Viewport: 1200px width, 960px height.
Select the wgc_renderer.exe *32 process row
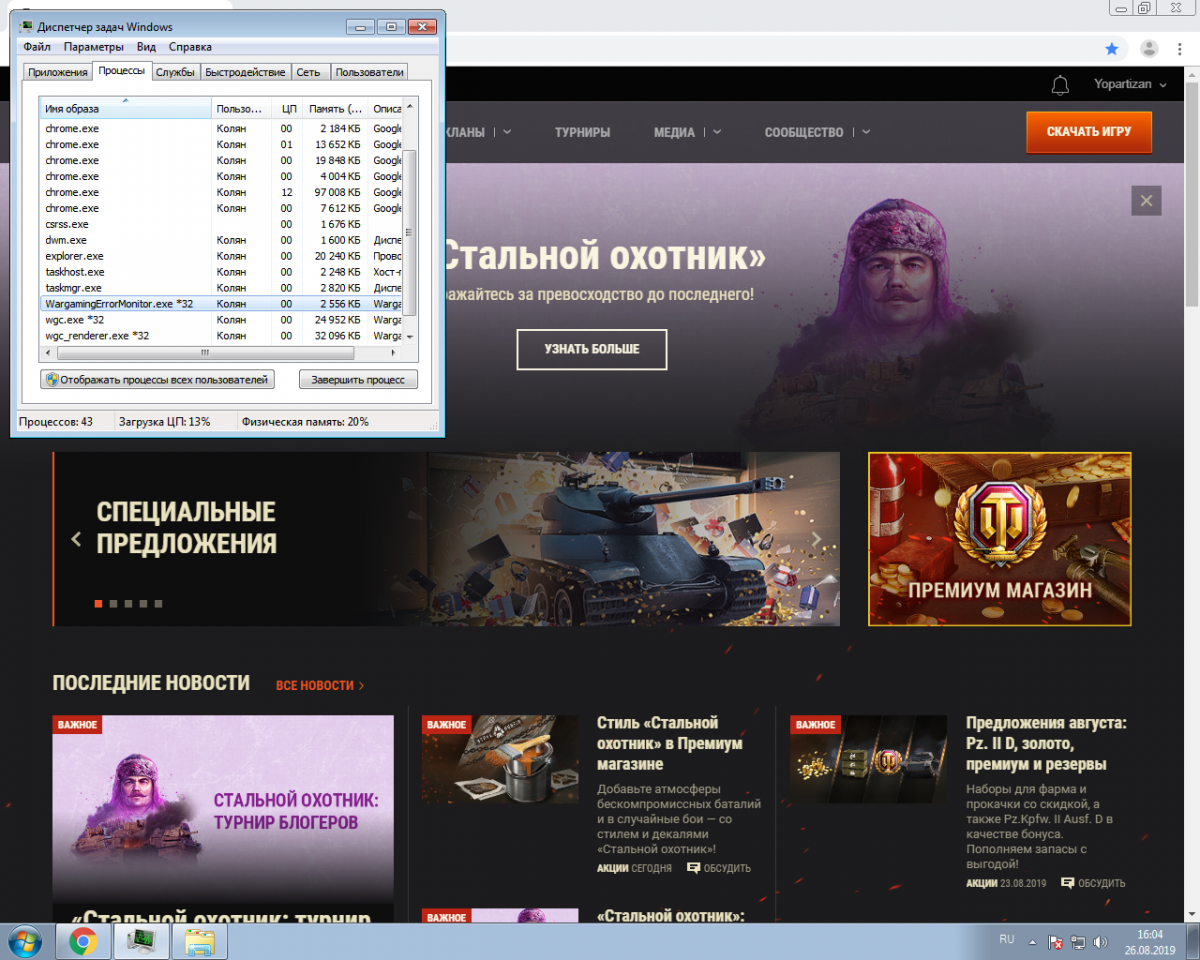pyautogui.click(x=220, y=336)
